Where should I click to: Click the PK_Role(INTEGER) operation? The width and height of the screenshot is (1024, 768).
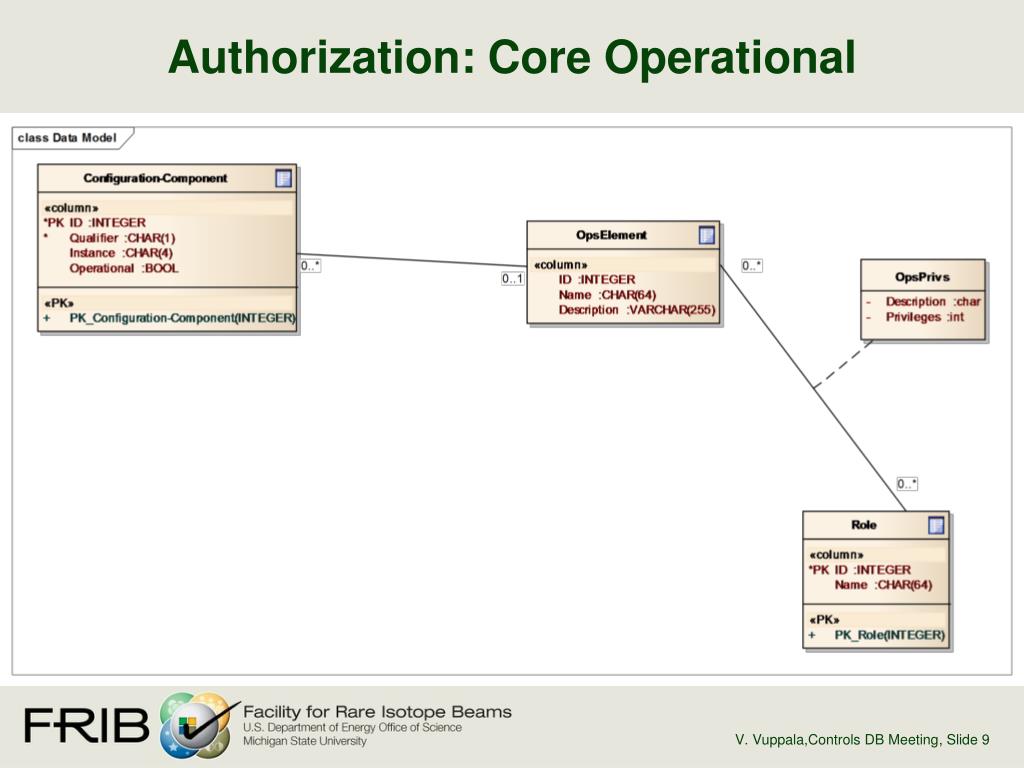tap(889, 635)
